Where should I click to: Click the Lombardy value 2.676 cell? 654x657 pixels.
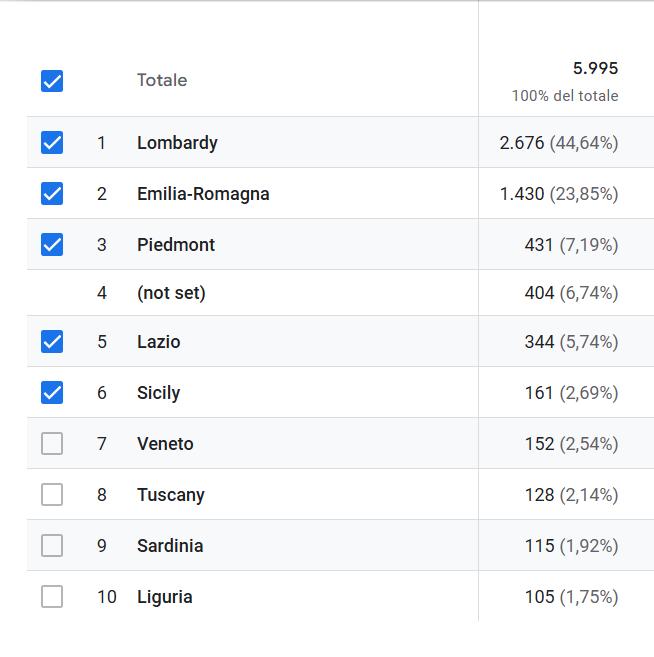tap(558, 143)
